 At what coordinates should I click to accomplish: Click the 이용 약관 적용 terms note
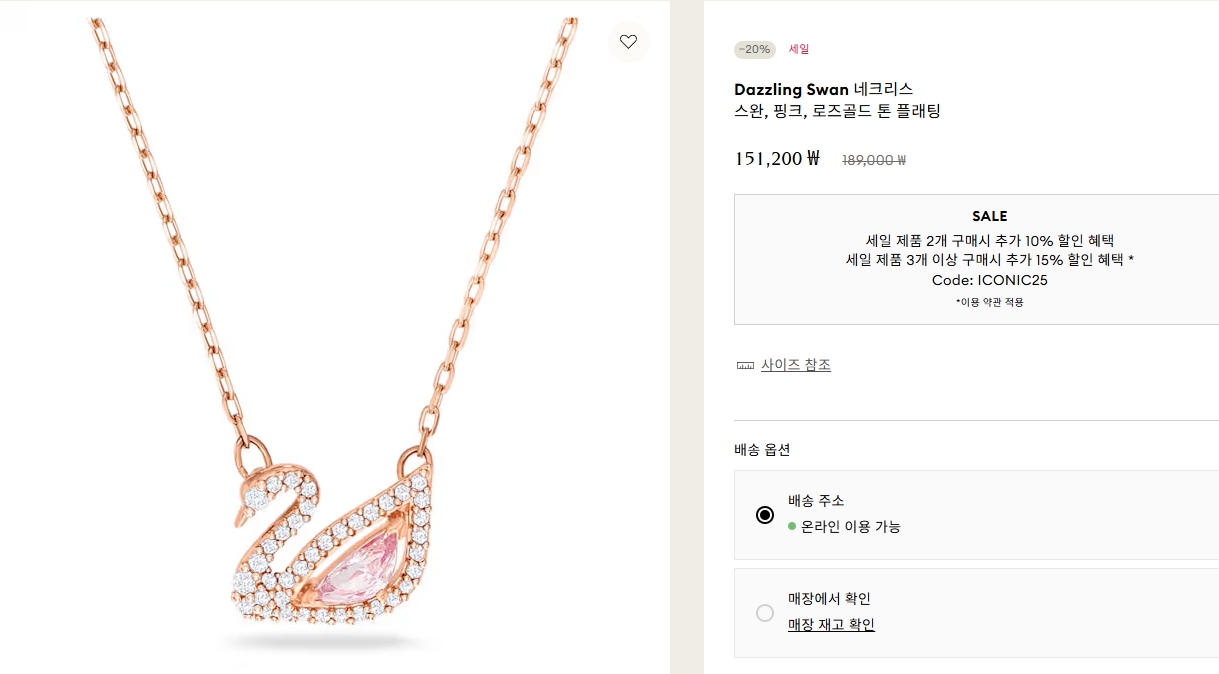point(989,302)
